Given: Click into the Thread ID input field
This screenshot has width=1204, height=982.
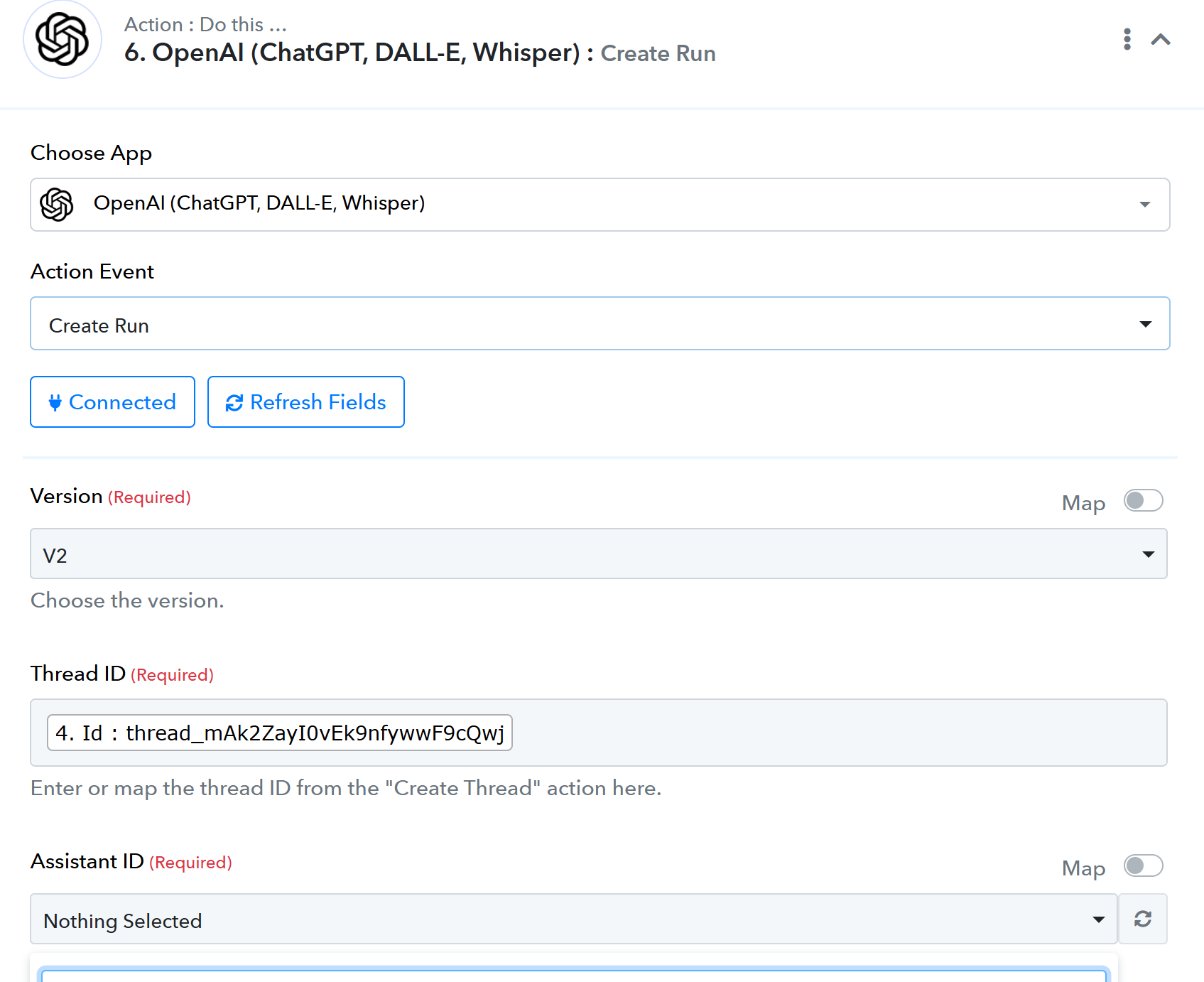Looking at the screenshot, I should 598,733.
